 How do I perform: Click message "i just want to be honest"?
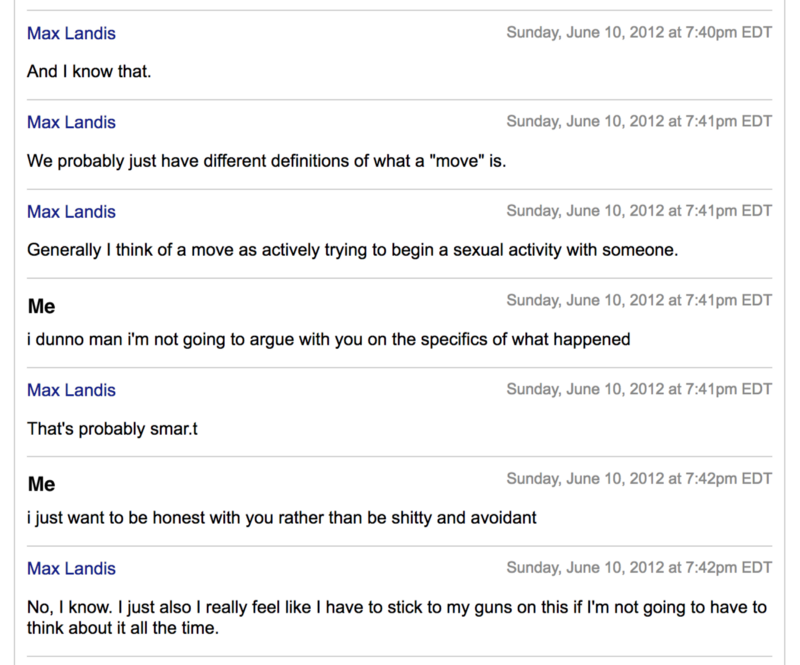click(x=282, y=518)
